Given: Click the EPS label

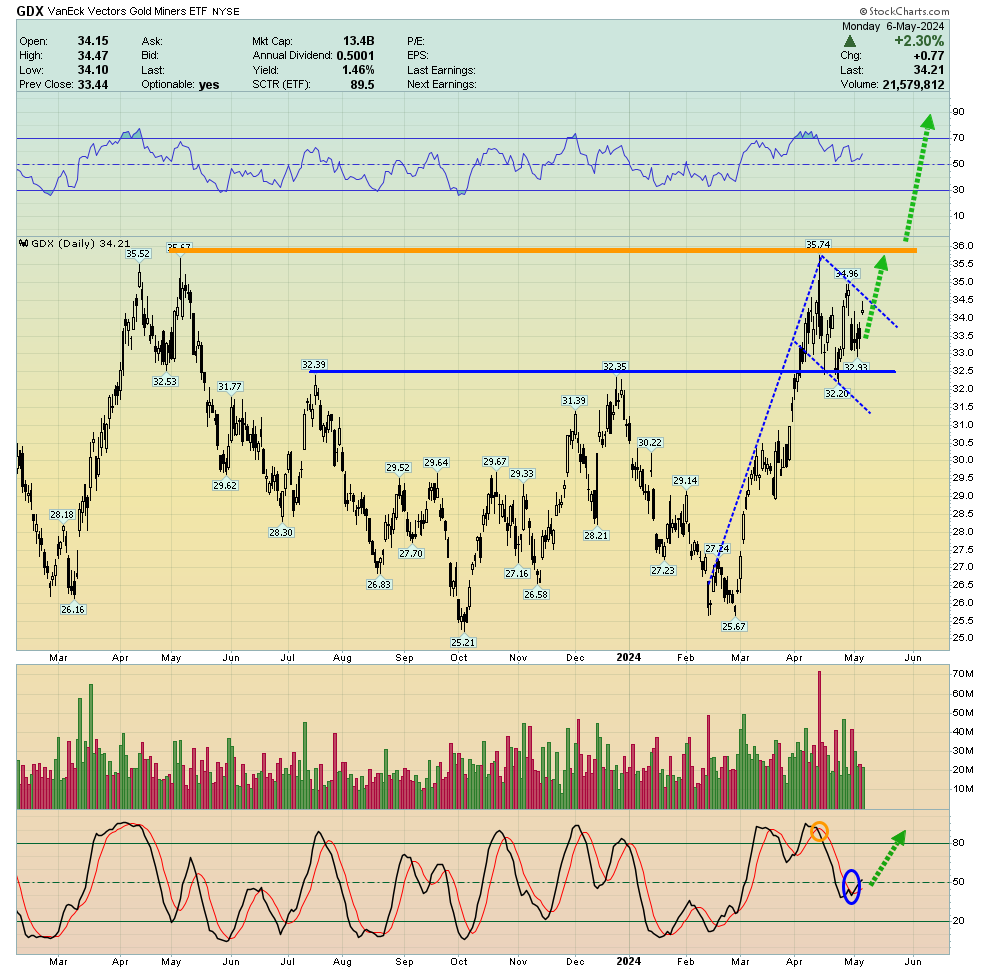Looking at the screenshot, I should coord(417,56).
